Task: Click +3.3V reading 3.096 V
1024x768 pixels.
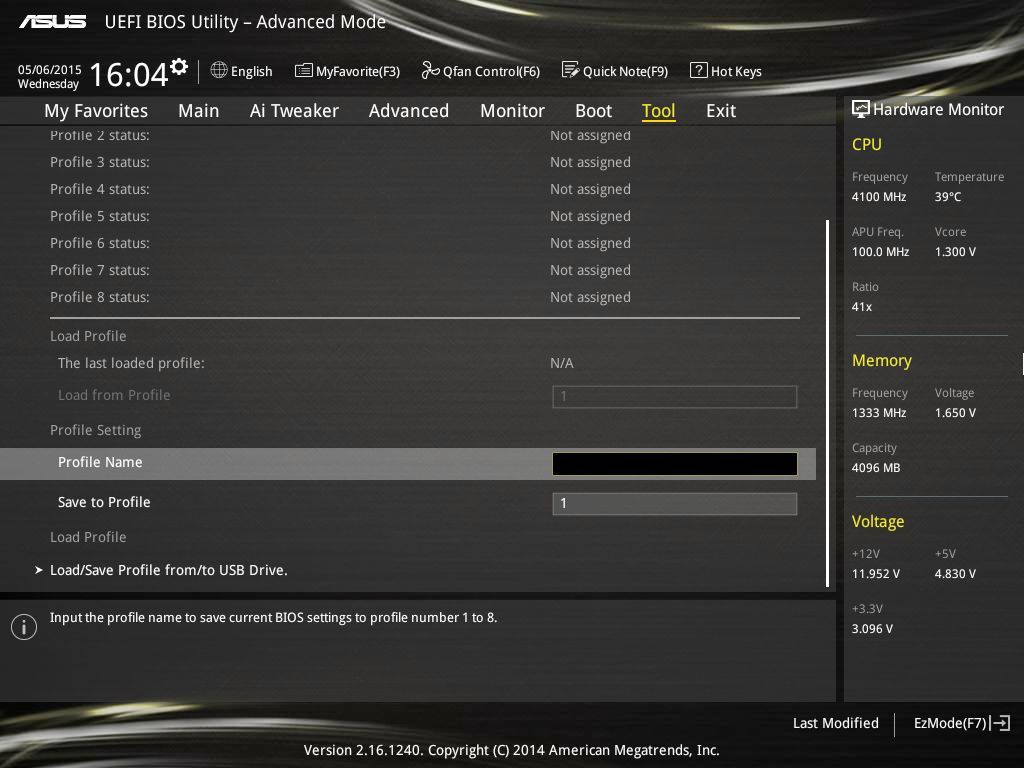Action: [872, 628]
